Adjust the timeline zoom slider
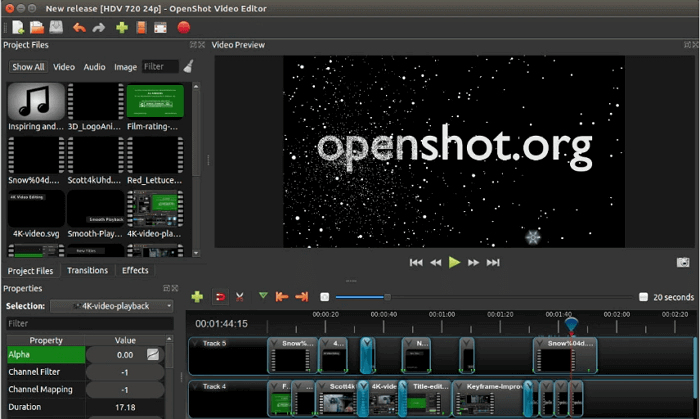Viewport: 700px width, 419px height. [x=388, y=297]
